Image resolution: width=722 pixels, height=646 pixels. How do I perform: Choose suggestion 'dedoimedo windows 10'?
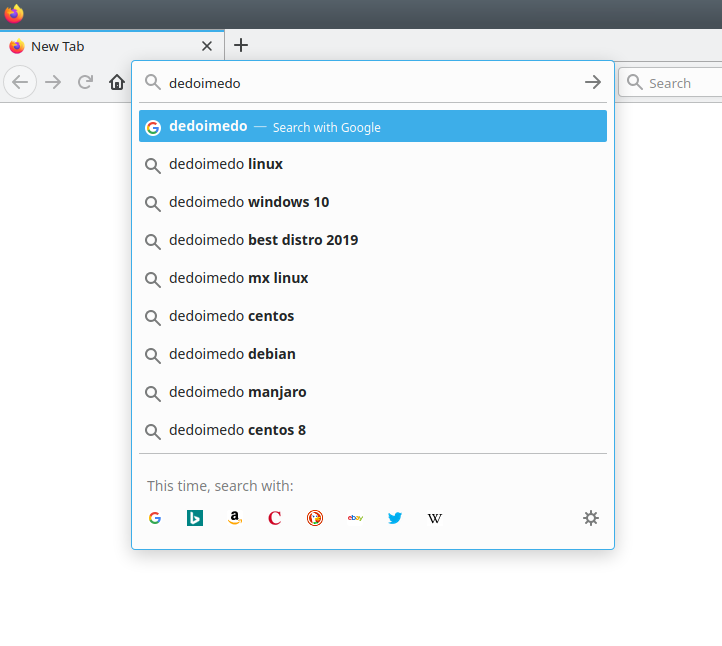click(373, 202)
